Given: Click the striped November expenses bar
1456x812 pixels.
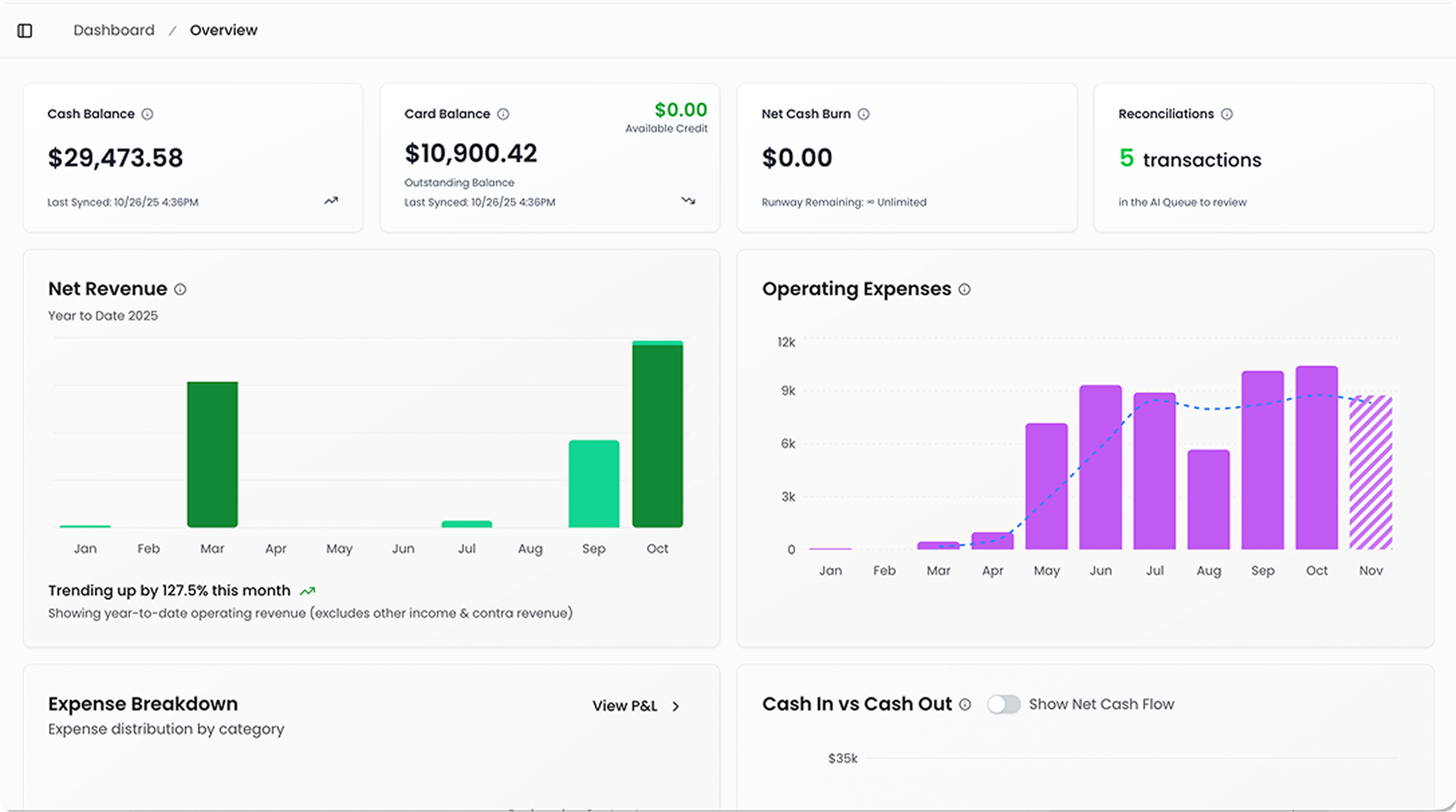Looking at the screenshot, I should [x=1371, y=473].
